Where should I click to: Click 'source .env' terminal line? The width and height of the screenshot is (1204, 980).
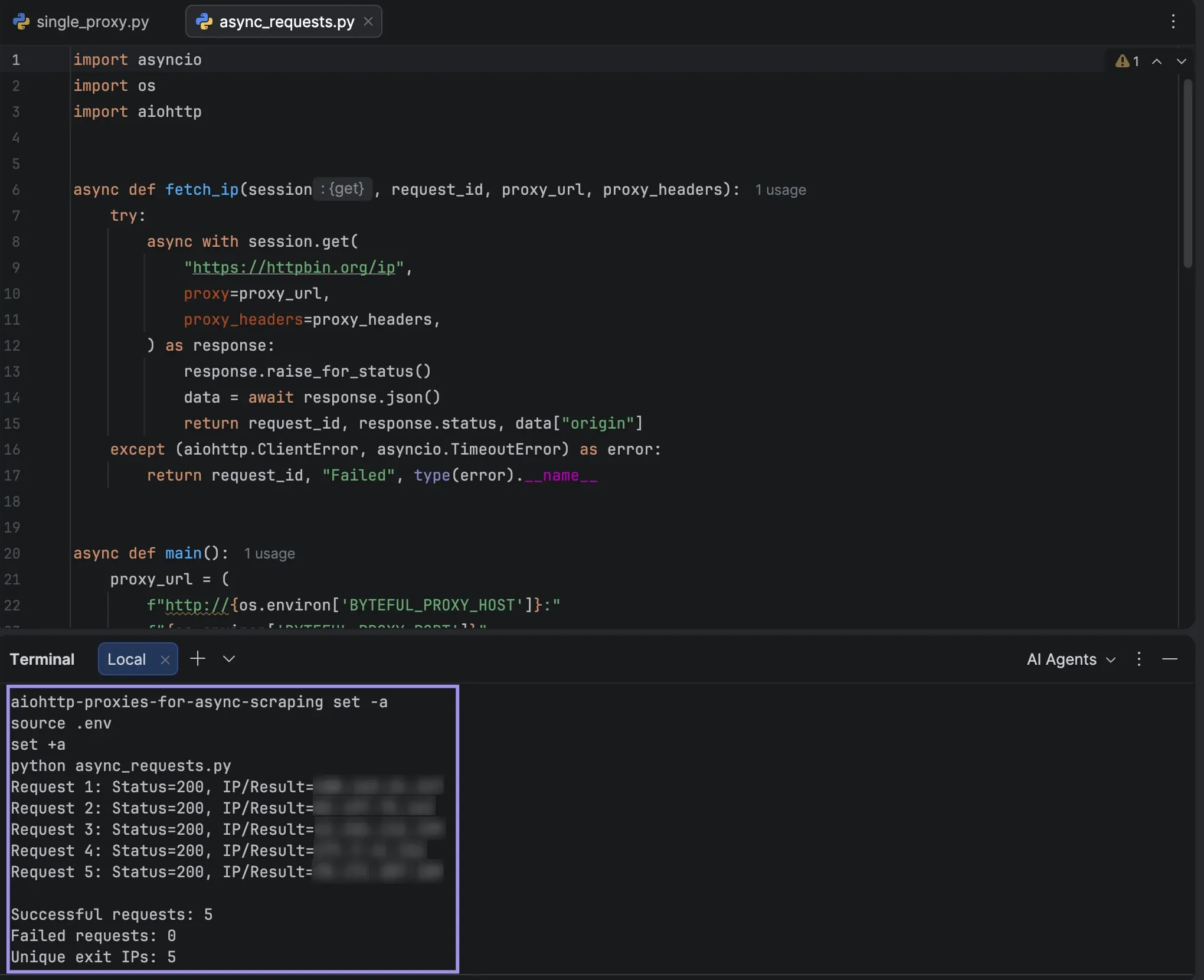pos(61,723)
